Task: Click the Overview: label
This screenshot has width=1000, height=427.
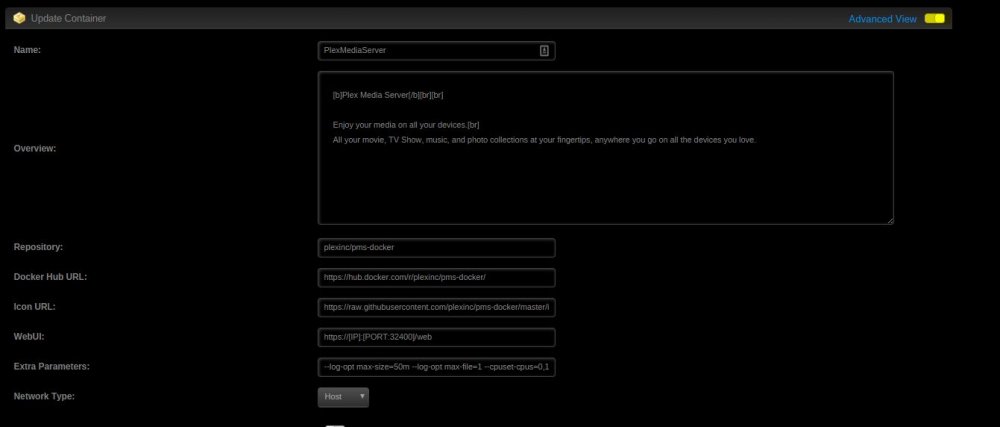Action: [35, 148]
